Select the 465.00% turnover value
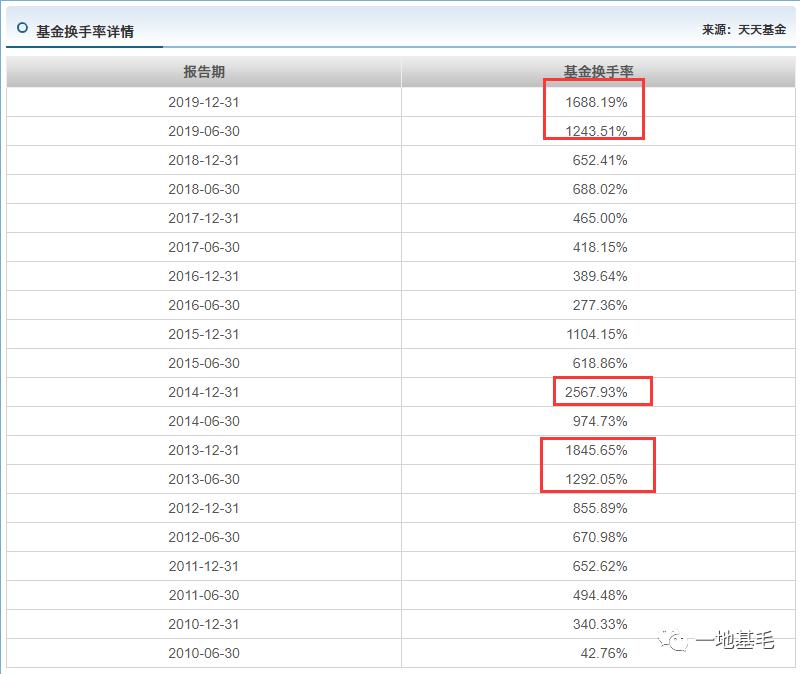This screenshot has width=800, height=674. point(600,218)
